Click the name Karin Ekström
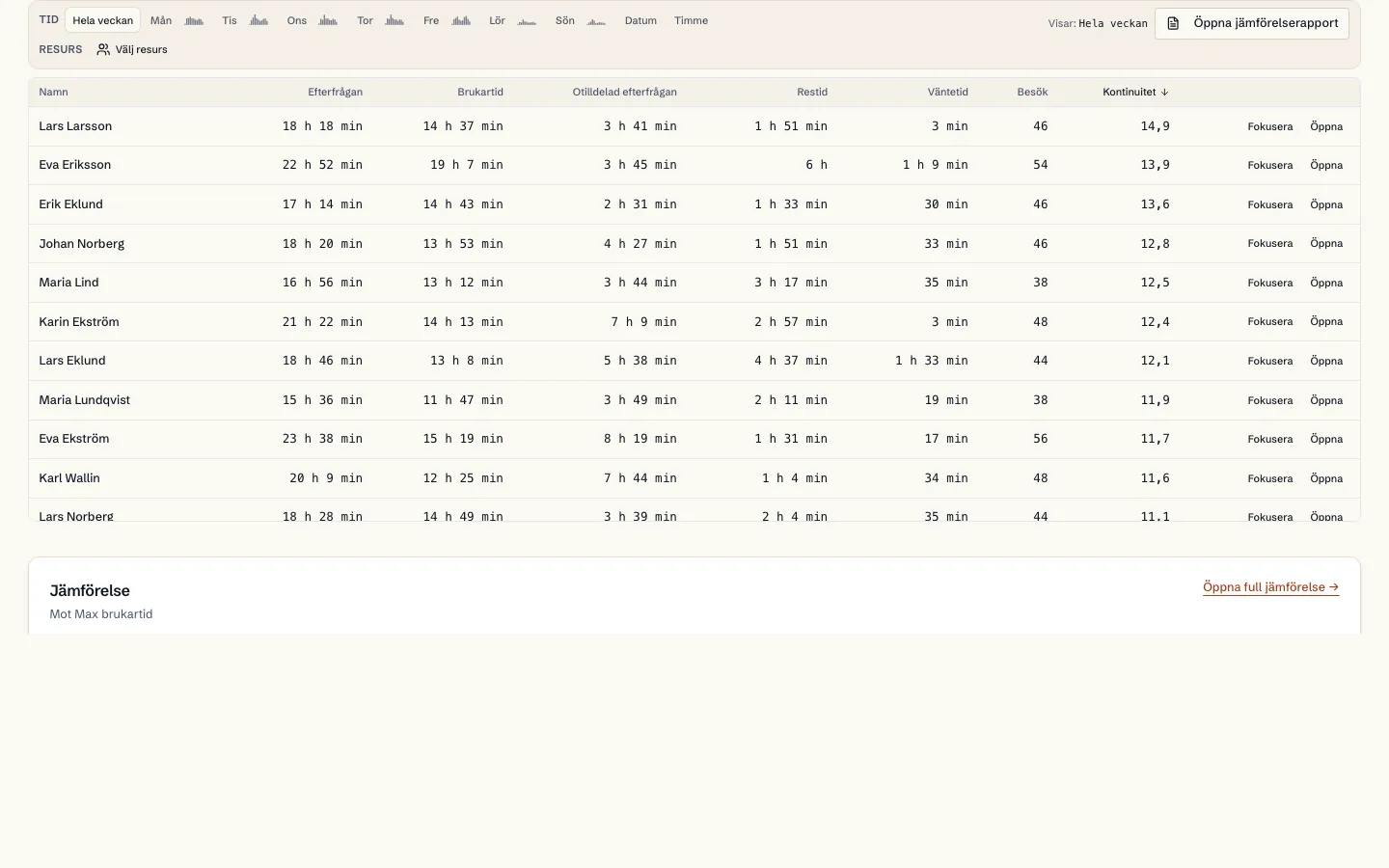1389x868 pixels. point(79,321)
